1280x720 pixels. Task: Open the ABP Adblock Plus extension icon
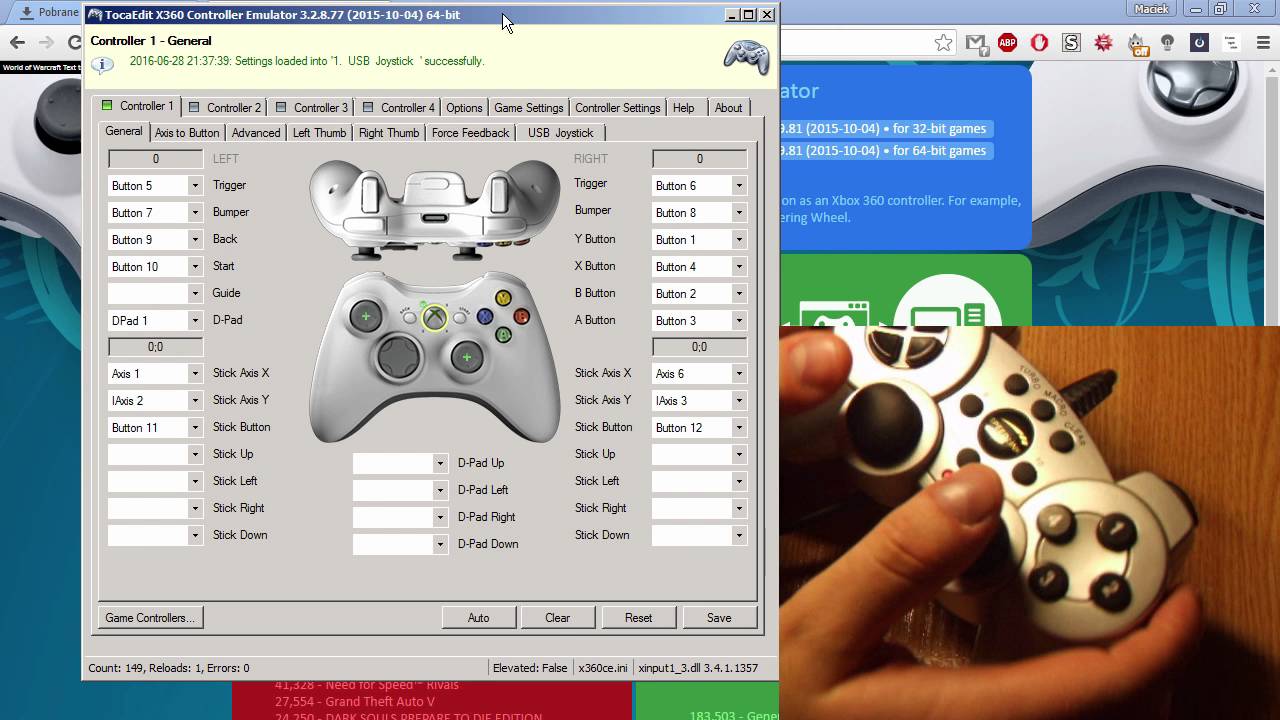click(1008, 43)
